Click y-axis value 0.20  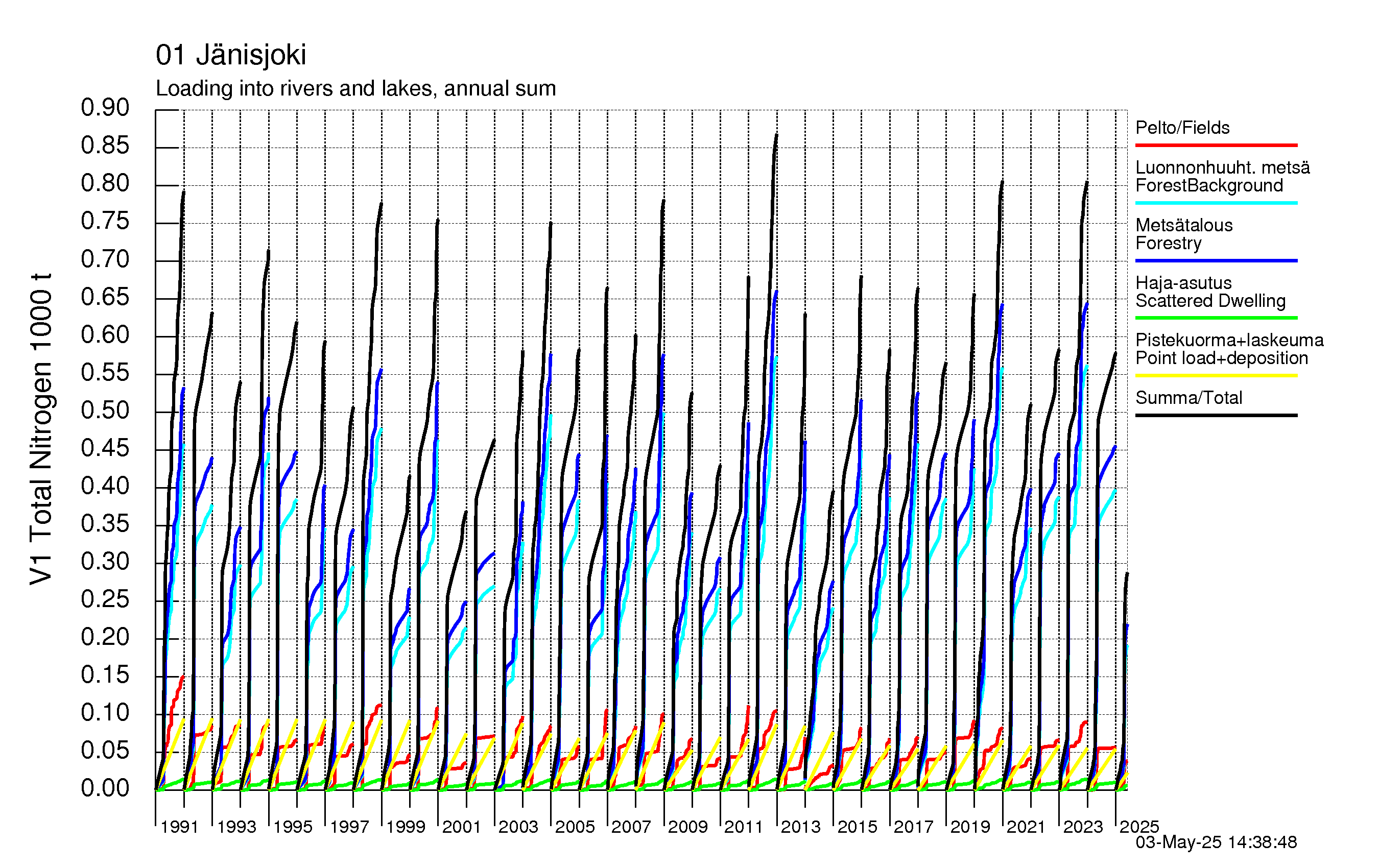[105, 637]
